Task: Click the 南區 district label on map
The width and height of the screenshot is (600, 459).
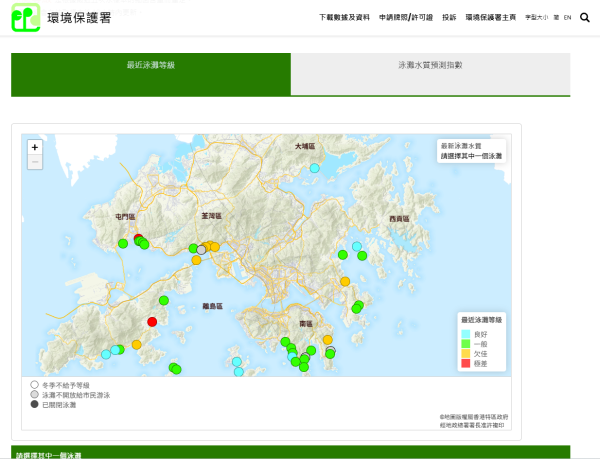Action: click(x=306, y=324)
